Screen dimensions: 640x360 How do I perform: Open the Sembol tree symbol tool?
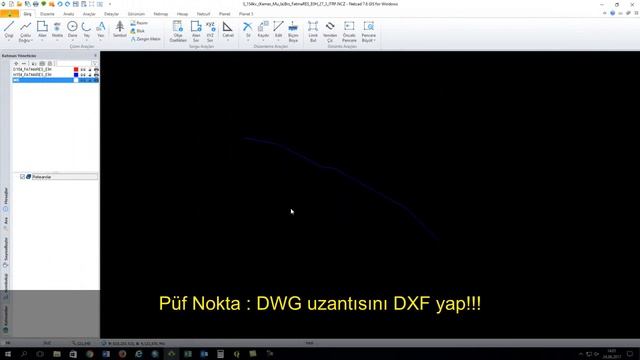120,29
